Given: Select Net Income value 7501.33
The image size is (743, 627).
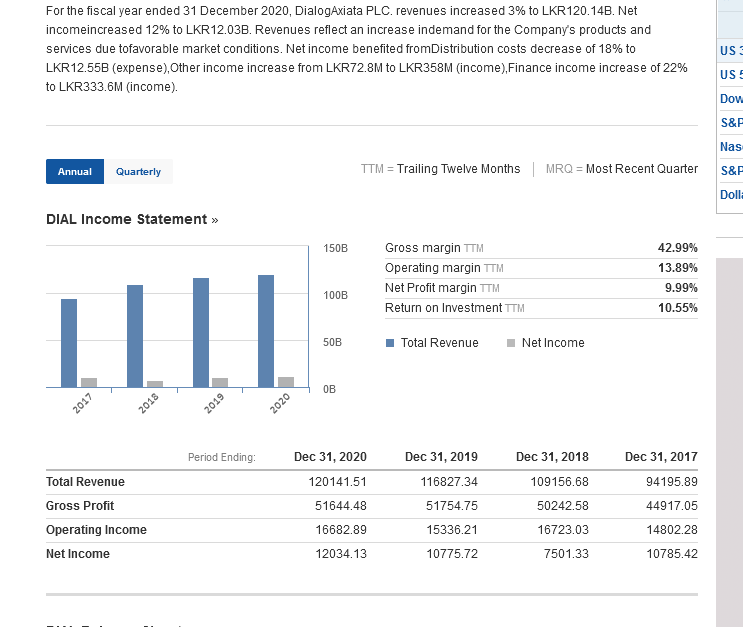Looking at the screenshot, I should point(566,554).
